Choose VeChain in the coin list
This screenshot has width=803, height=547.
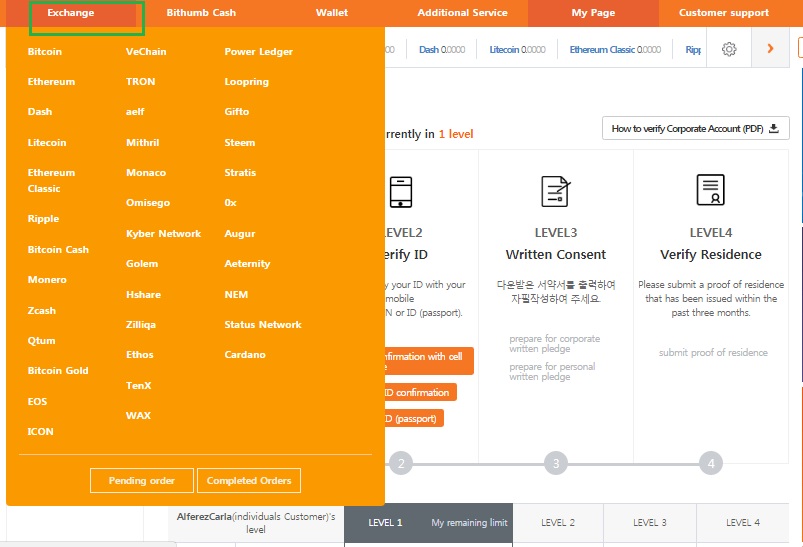[146, 52]
